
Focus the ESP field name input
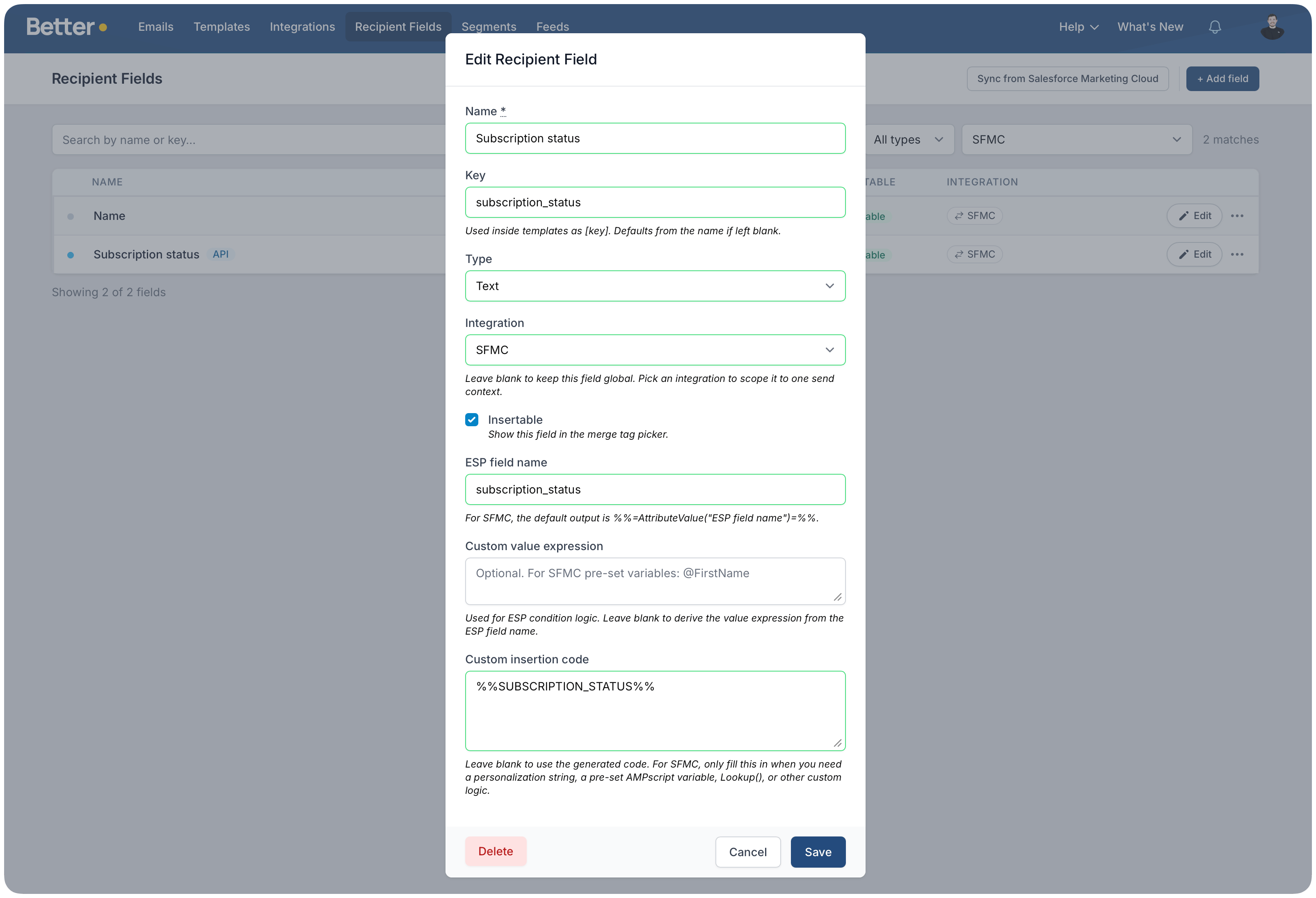coord(655,489)
